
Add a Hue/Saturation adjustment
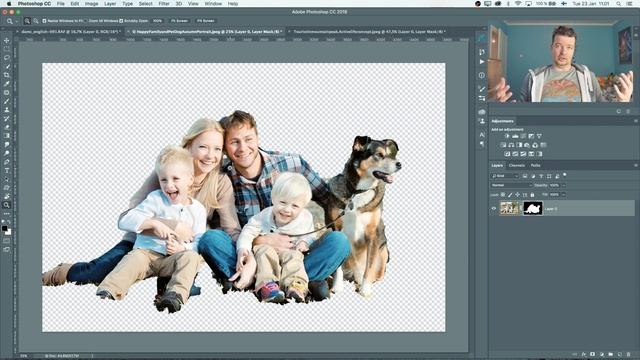(x=503, y=145)
